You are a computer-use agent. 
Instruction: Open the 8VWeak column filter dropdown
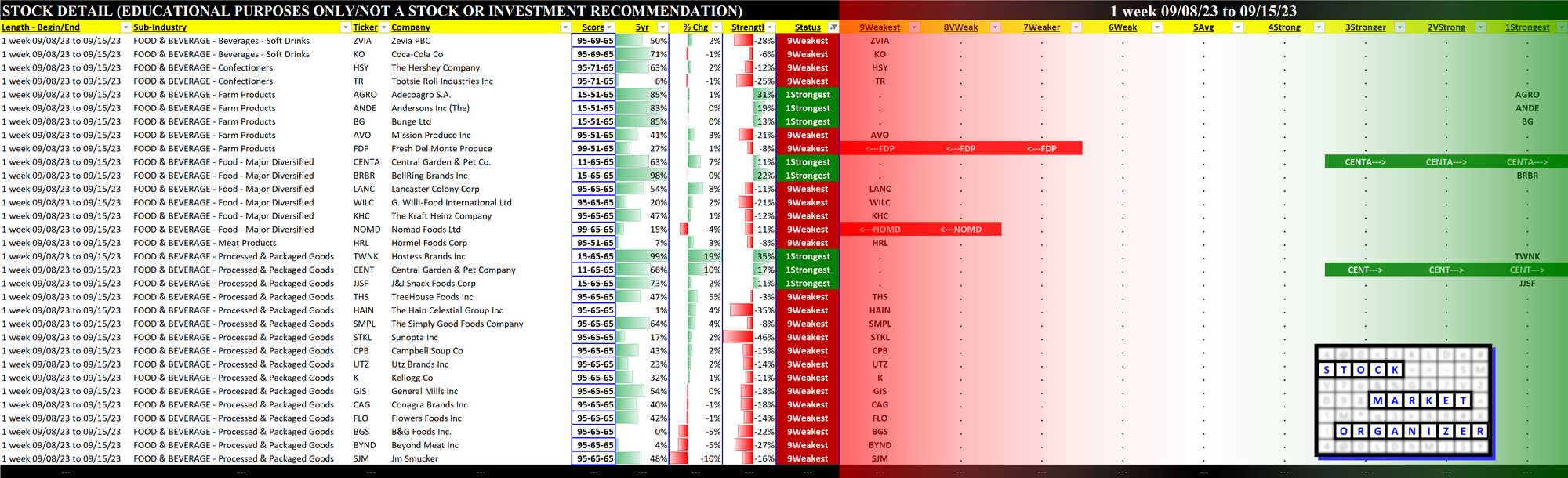click(x=995, y=27)
